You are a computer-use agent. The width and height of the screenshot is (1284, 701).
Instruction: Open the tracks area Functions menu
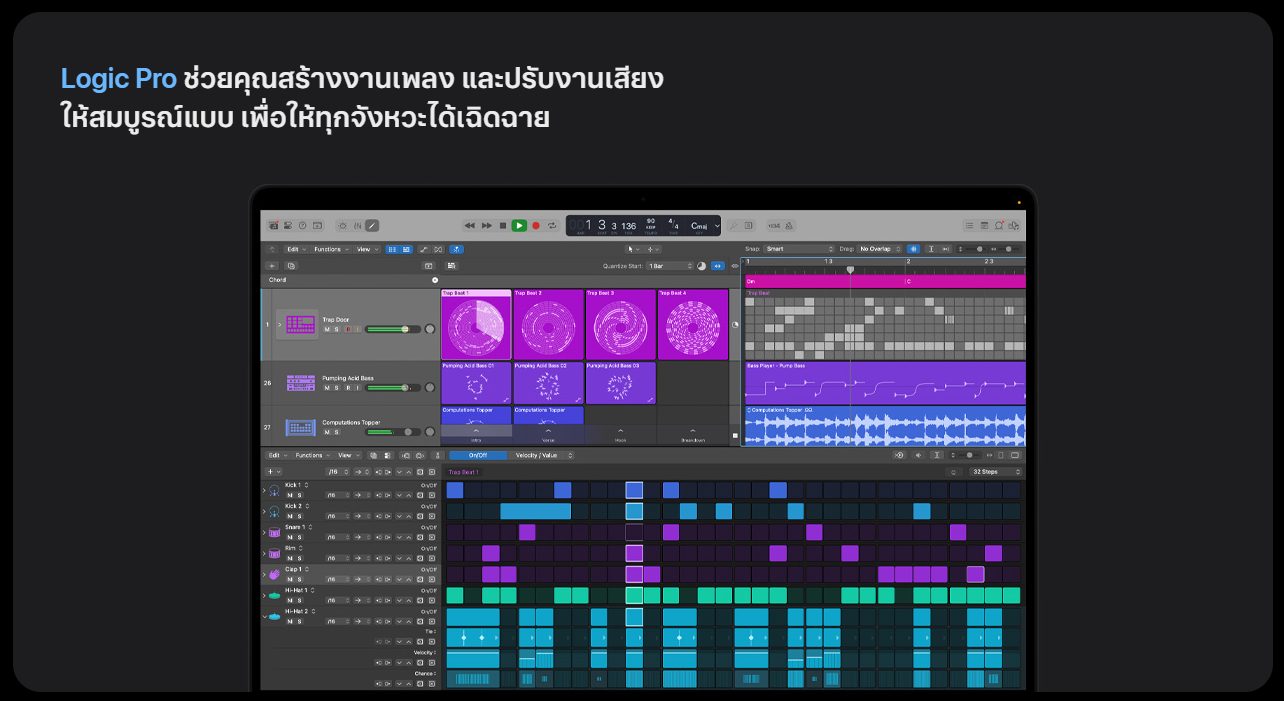[x=329, y=249]
